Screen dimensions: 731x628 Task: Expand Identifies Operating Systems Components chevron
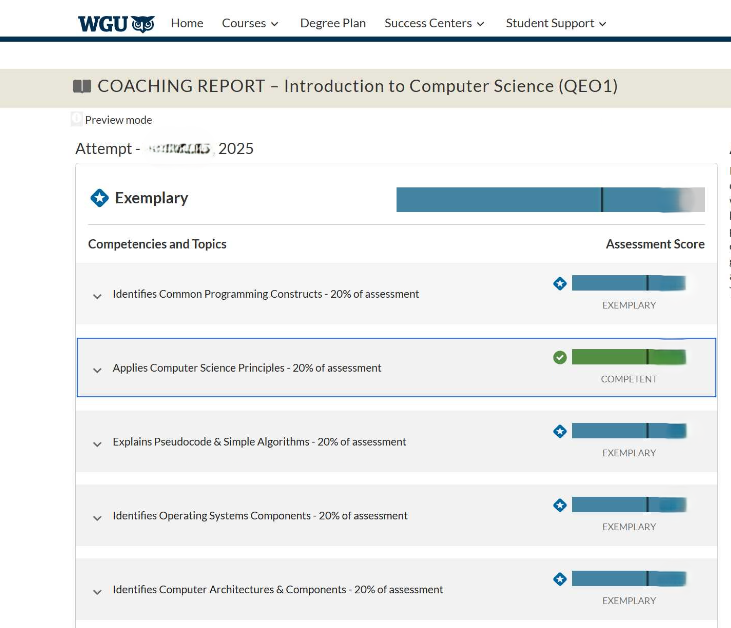[x=97, y=518]
